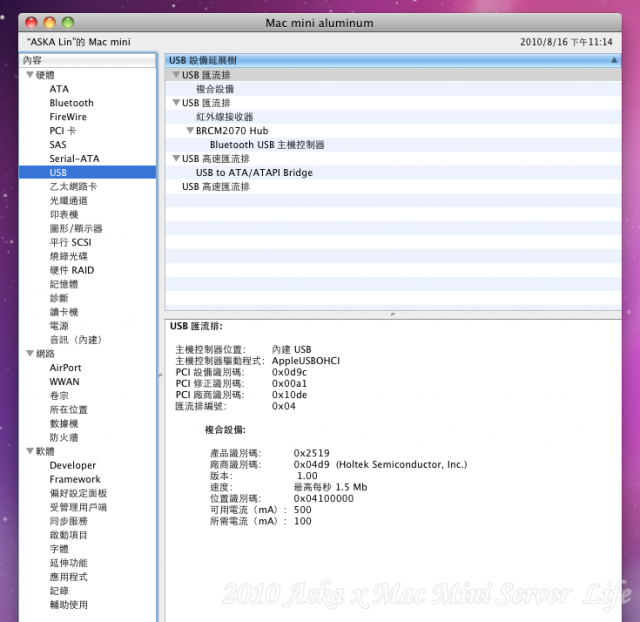Click the yellow minimize window button

(x=49, y=22)
